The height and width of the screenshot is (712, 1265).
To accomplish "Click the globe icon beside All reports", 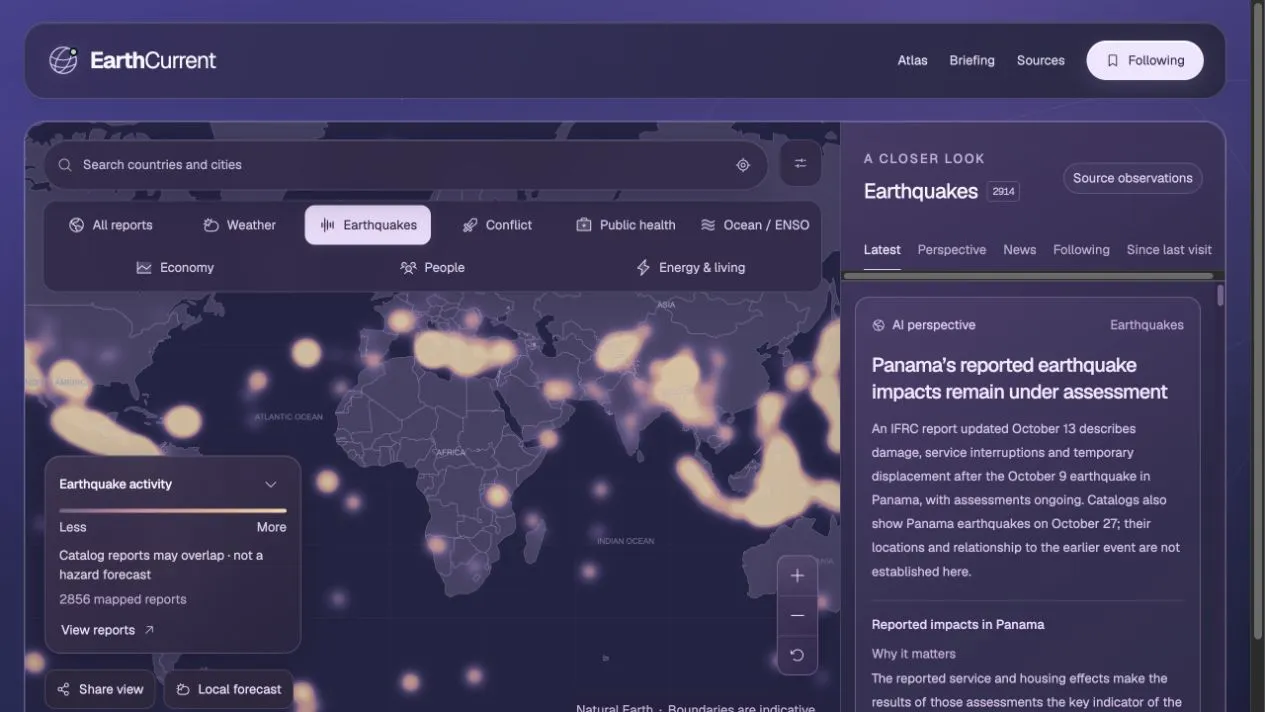I will tap(76, 225).
